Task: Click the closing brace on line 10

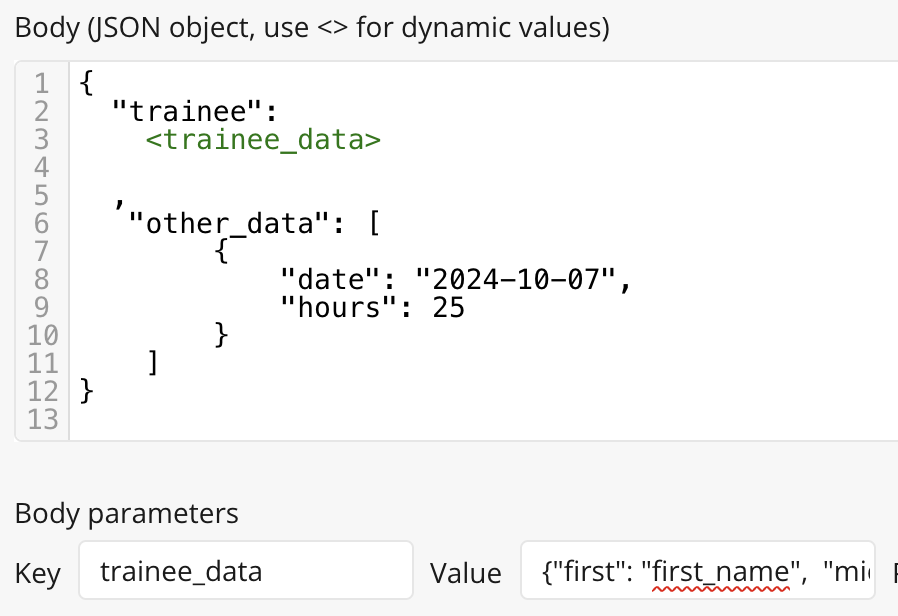Action: tap(221, 336)
